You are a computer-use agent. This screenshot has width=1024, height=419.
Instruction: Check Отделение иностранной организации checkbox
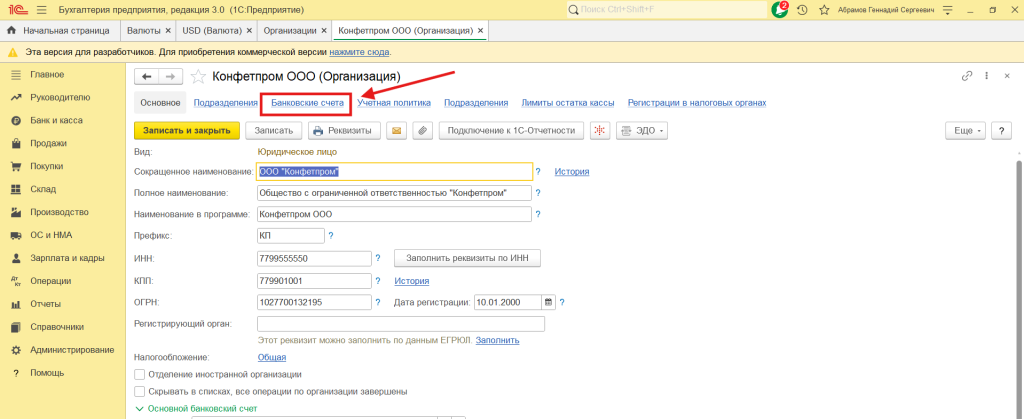139,375
